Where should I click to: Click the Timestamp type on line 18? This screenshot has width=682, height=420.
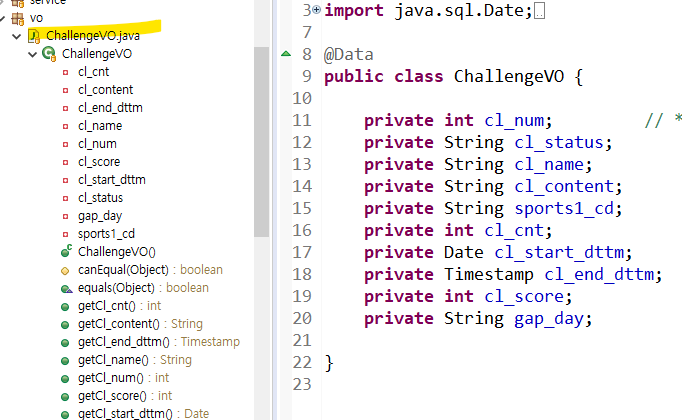(x=488, y=275)
